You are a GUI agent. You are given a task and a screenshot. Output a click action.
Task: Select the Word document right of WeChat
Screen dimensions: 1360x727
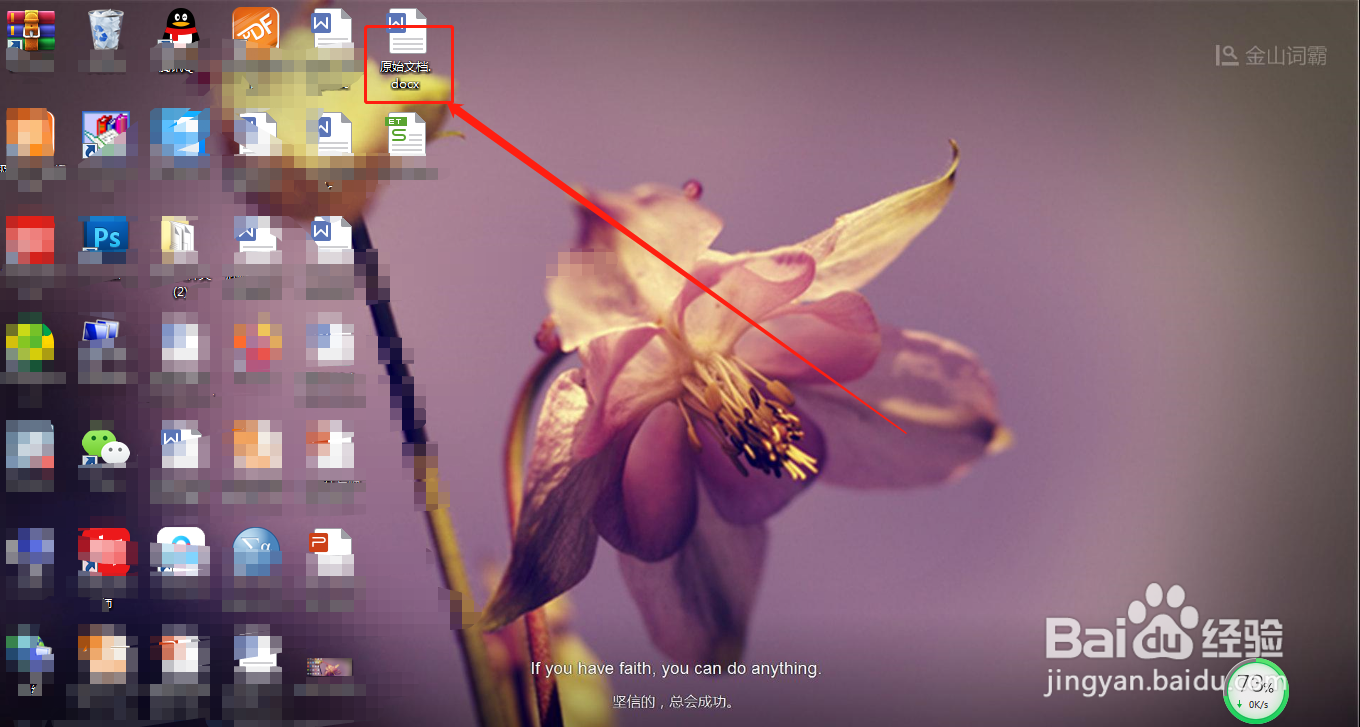(x=181, y=447)
